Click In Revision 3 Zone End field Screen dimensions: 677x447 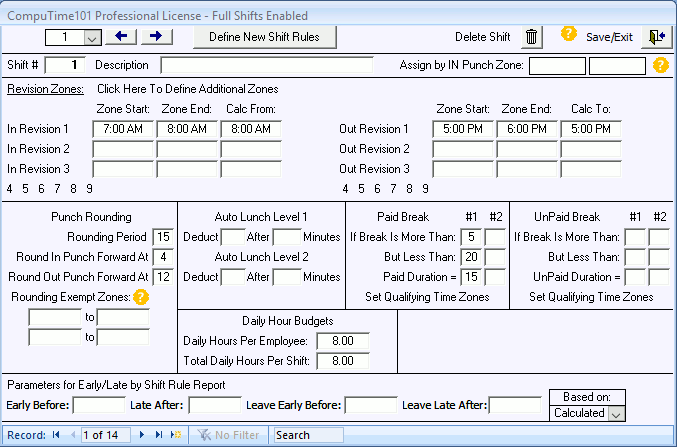pos(187,169)
